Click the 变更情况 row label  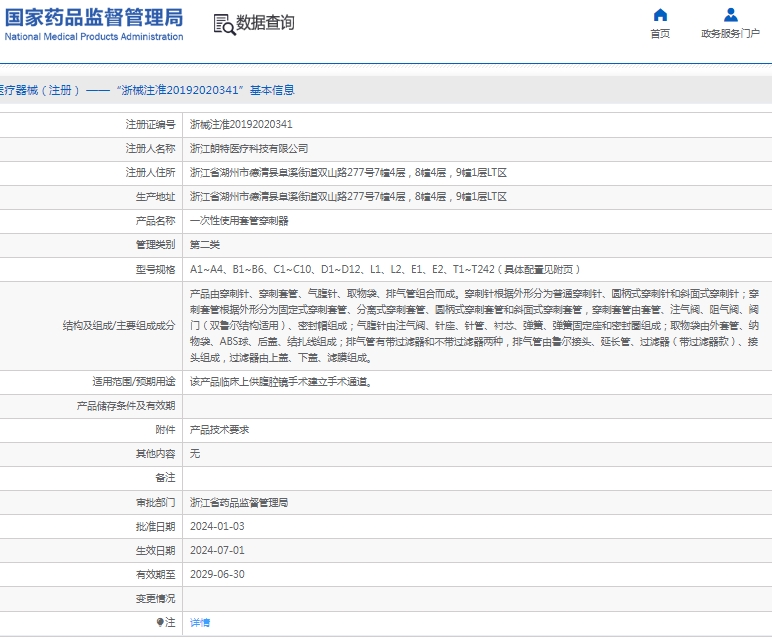point(156,599)
